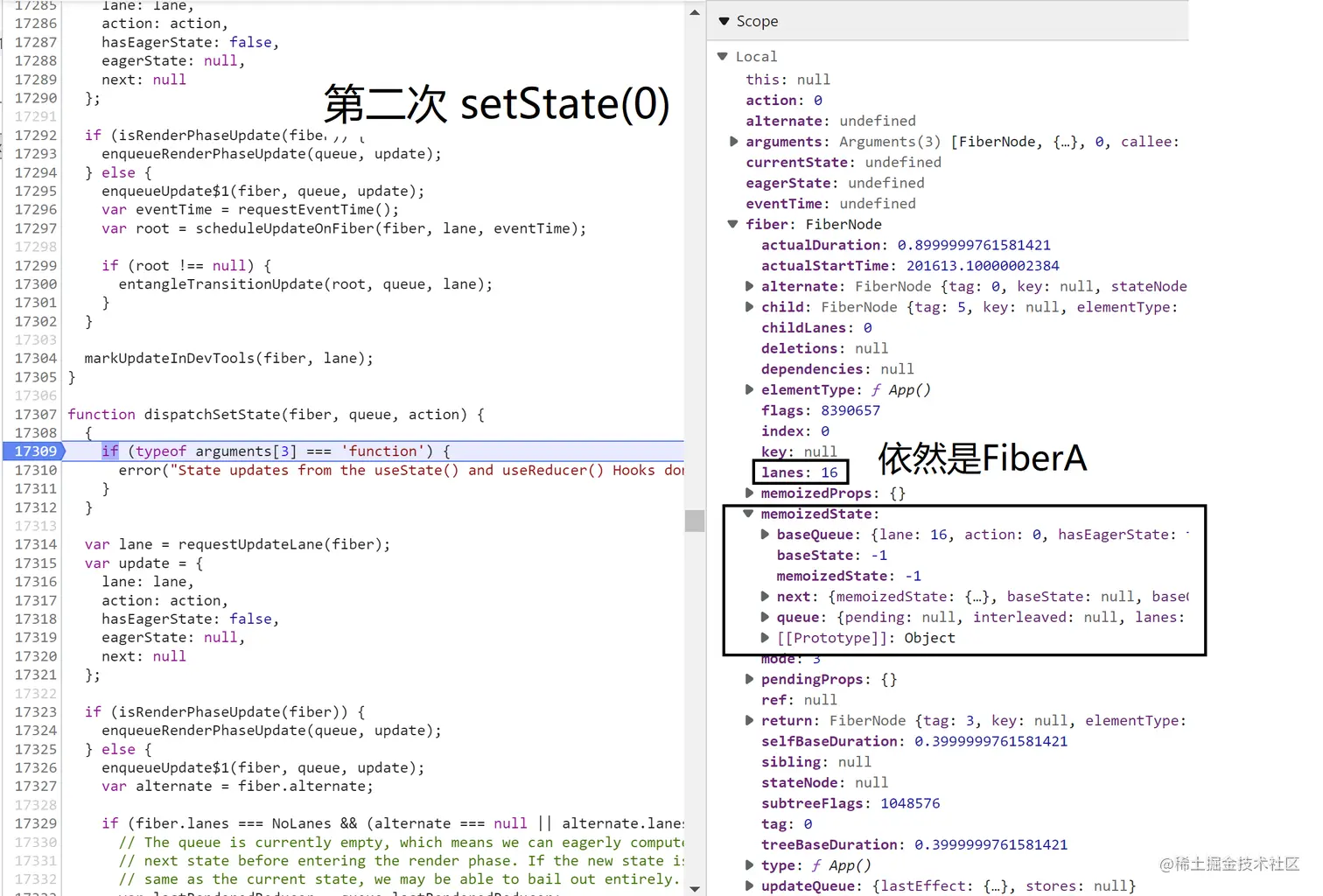Expand the memoizedProps object
Viewport: 1323px width, 896px height.
pos(749,493)
